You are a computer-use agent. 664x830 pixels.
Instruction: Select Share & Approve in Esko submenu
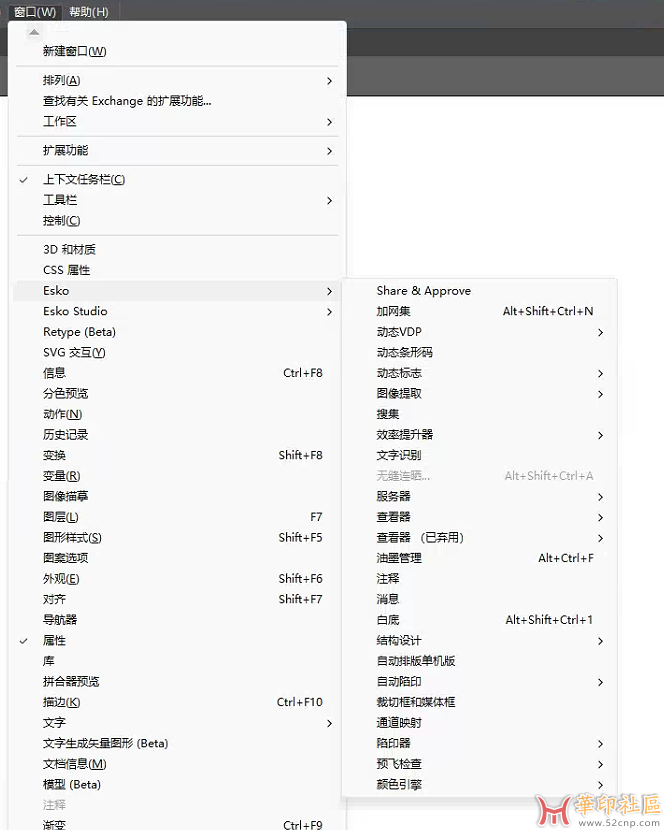tap(479, 291)
